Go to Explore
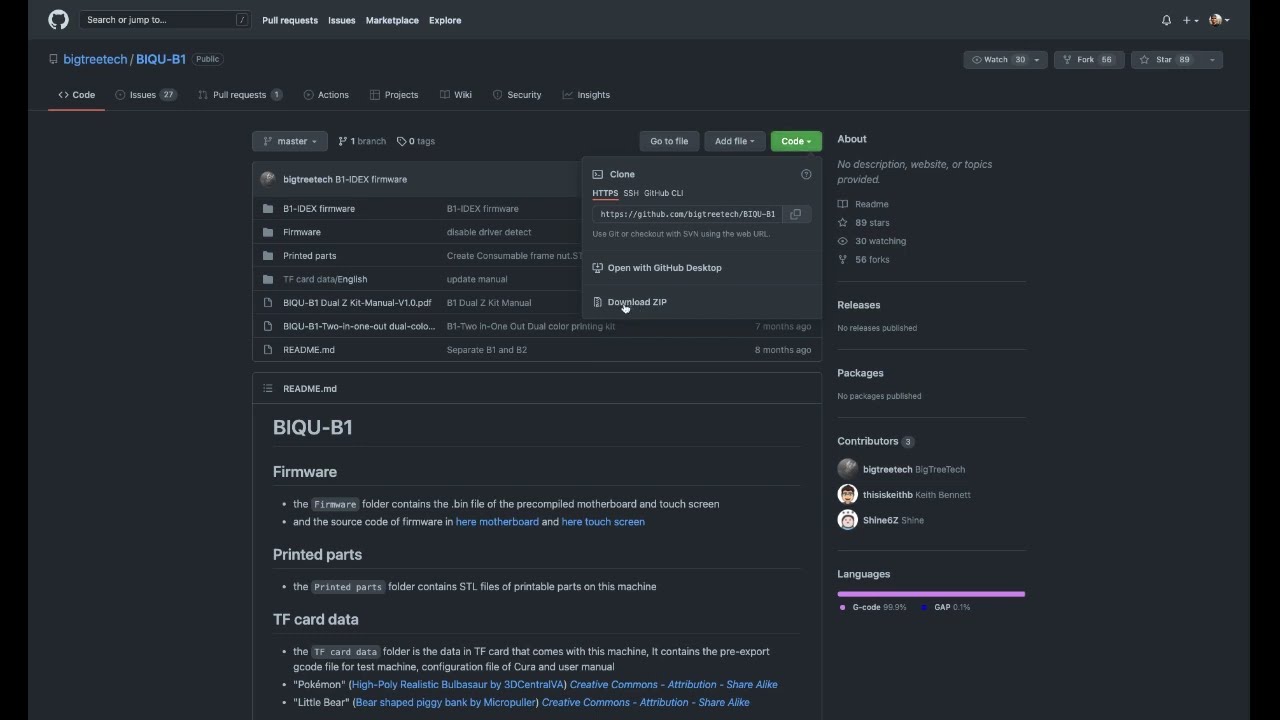The height and width of the screenshot is (720, 1280). coord(445,20)
